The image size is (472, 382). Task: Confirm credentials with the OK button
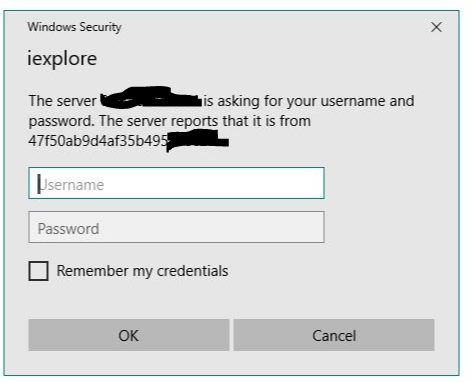[129, 335]
